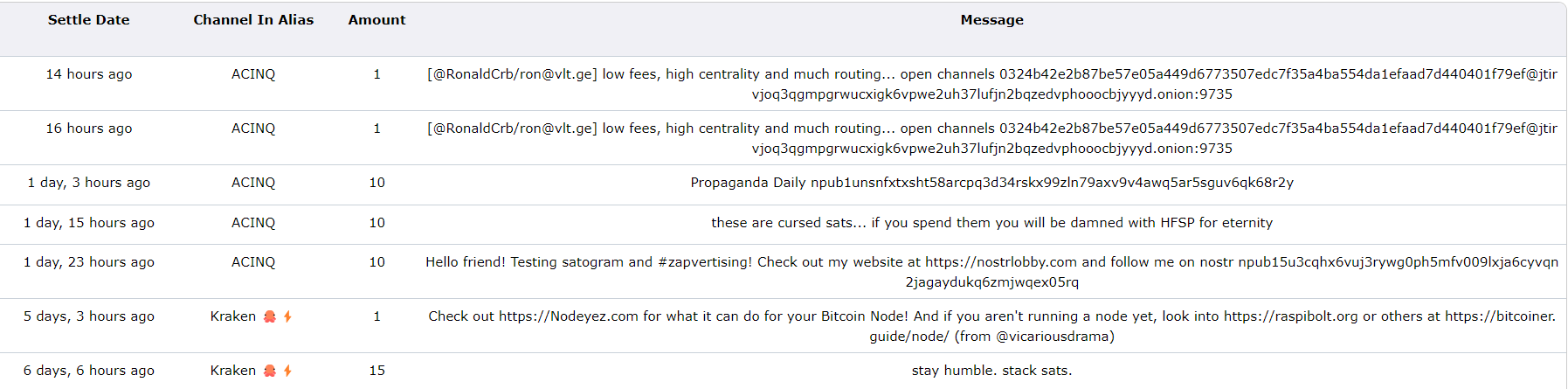Click lightning bolt icon in 6 days ago row

click(287, 371)
